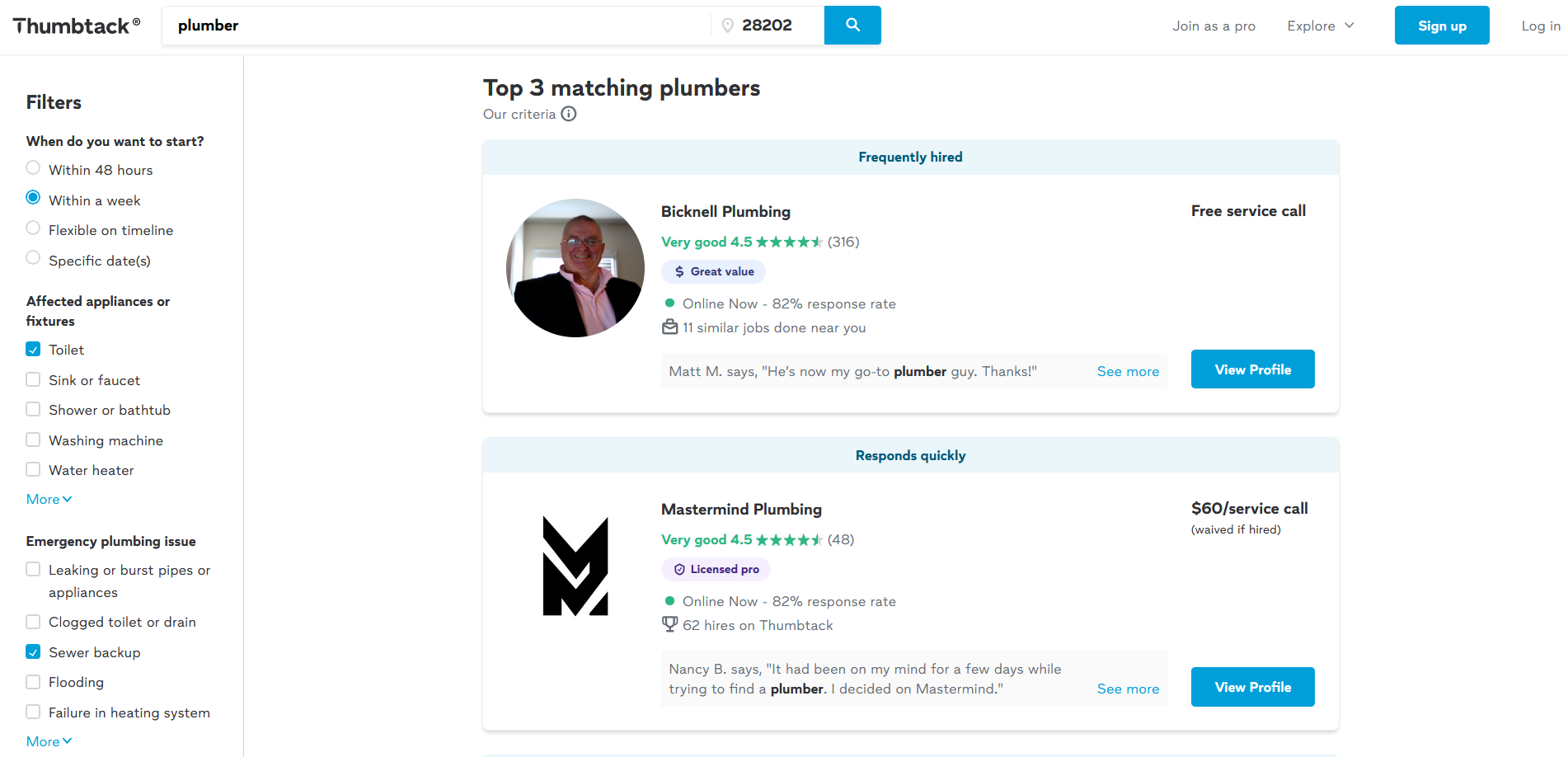Click 'Log in' in the top navigation
The height and width of the screenshot is (757, 1568).
1540,26
